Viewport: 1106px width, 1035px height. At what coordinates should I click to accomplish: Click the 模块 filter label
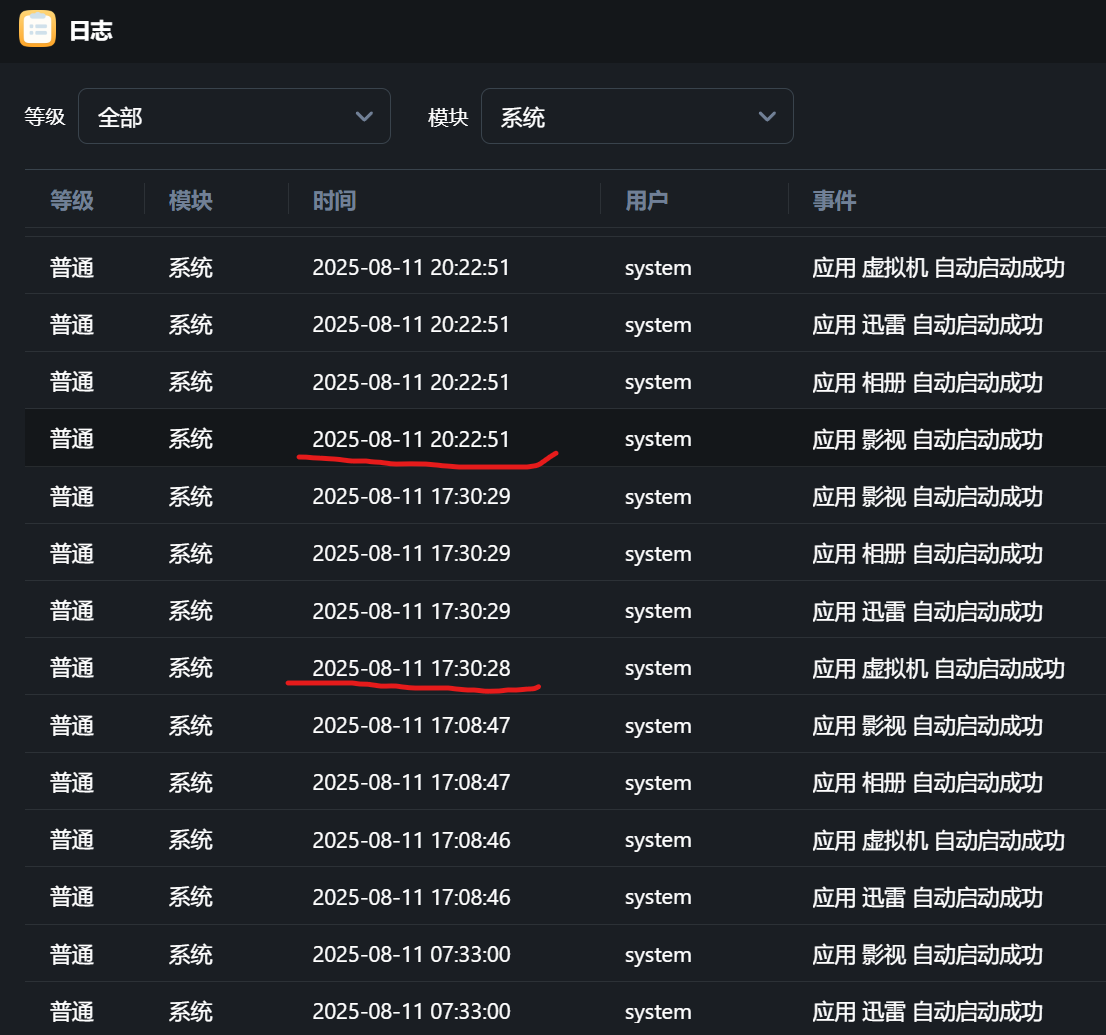(x=448, y=117)
